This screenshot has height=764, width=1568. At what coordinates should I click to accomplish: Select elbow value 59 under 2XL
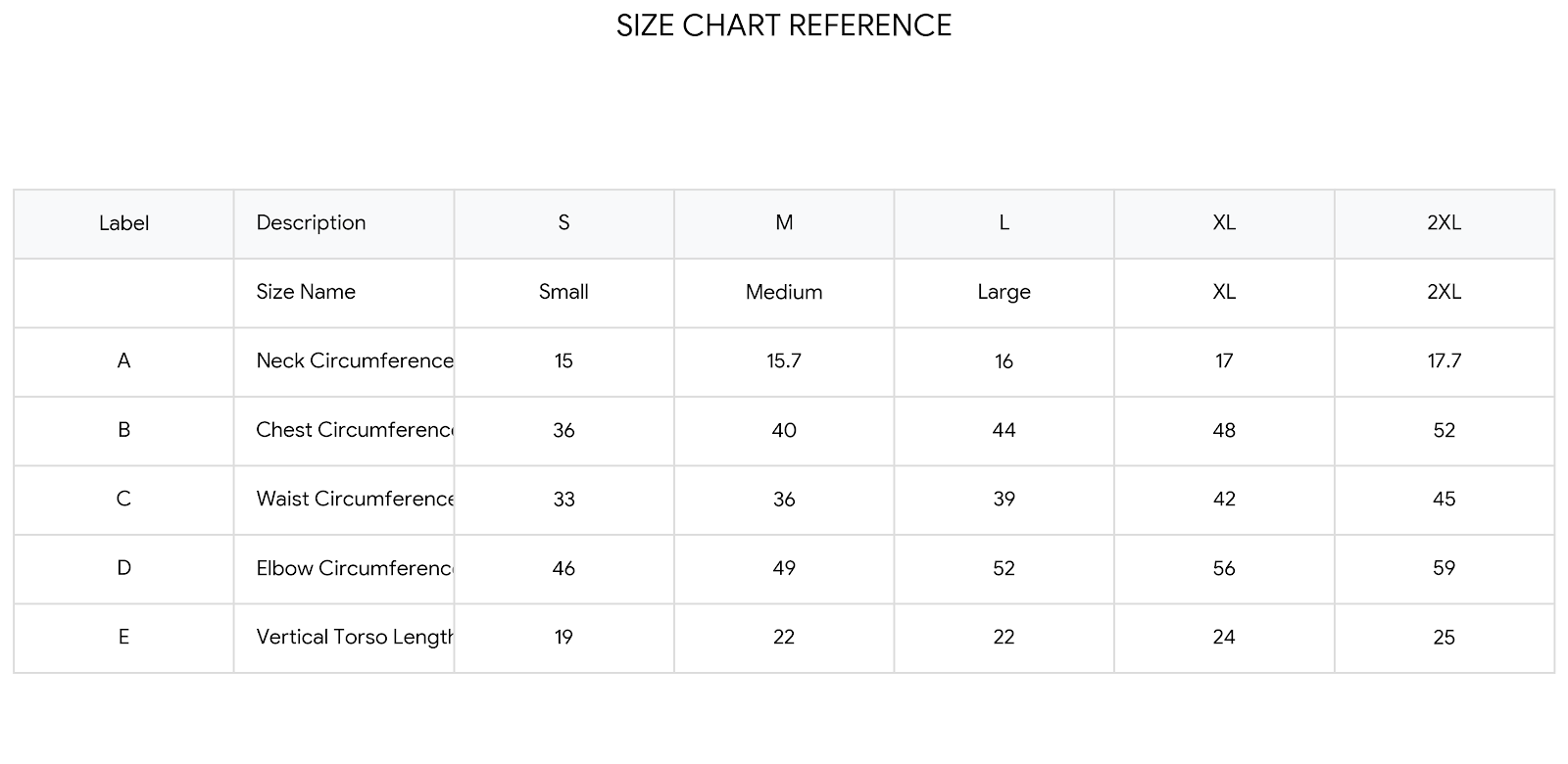coord(1445,568)
